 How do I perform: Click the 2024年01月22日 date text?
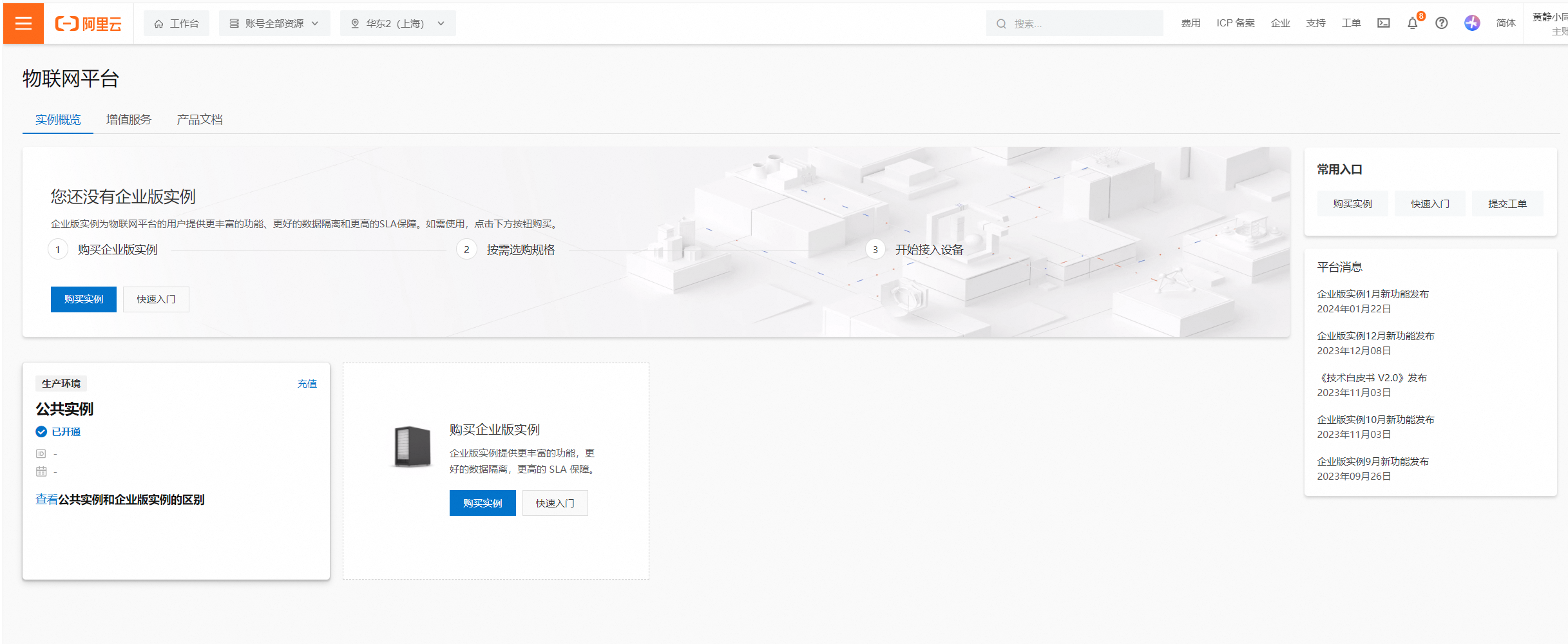pyautogui.click(x=1354, y=308)
